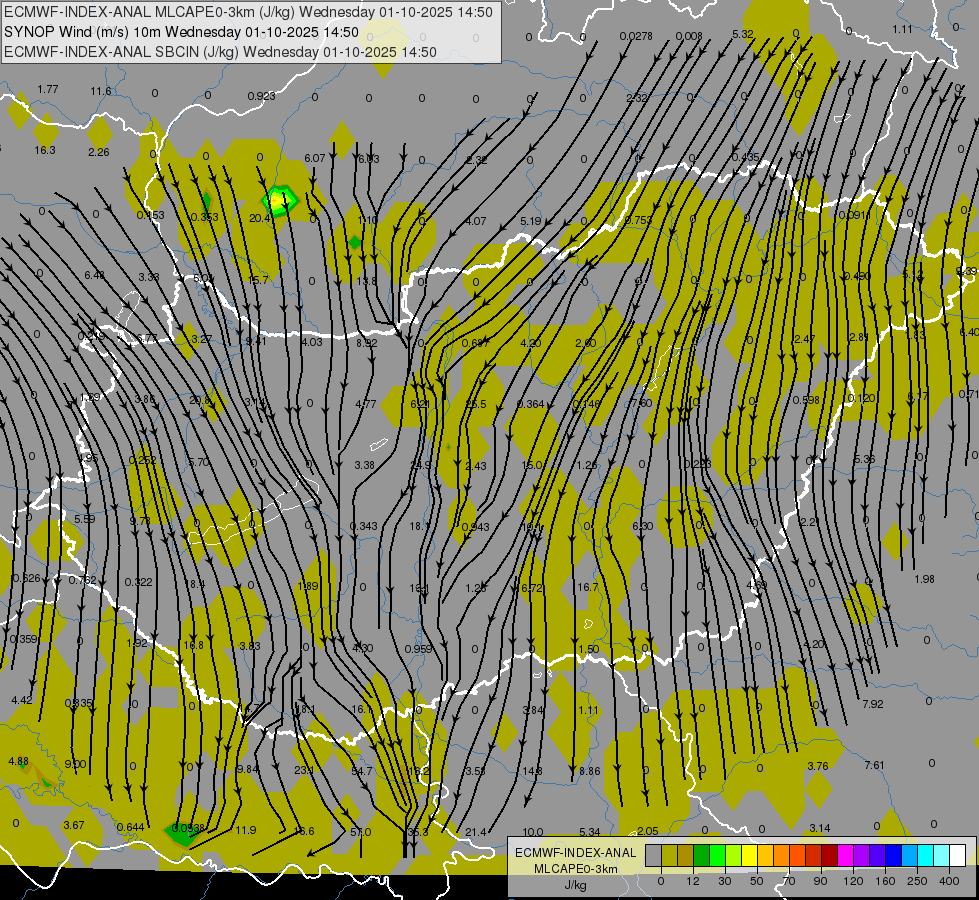Viewport: 979px width, 900px height.
Task: Click the map value 14.8
Action: (x=532, y=771)
